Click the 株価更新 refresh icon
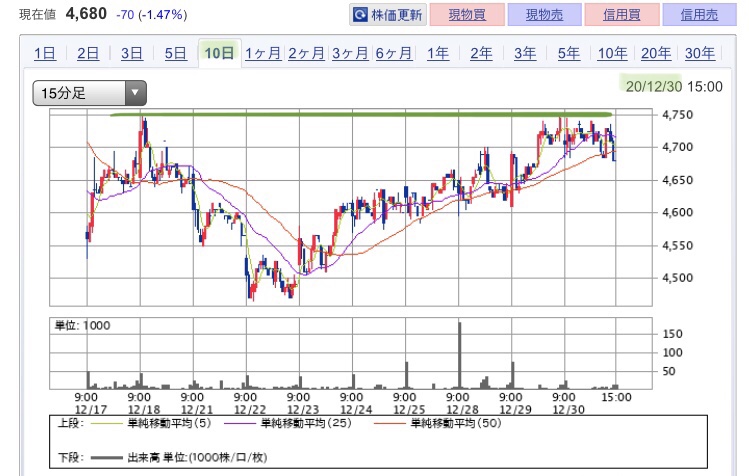Viewport: 749px width, 476px height. click(360, 15)
